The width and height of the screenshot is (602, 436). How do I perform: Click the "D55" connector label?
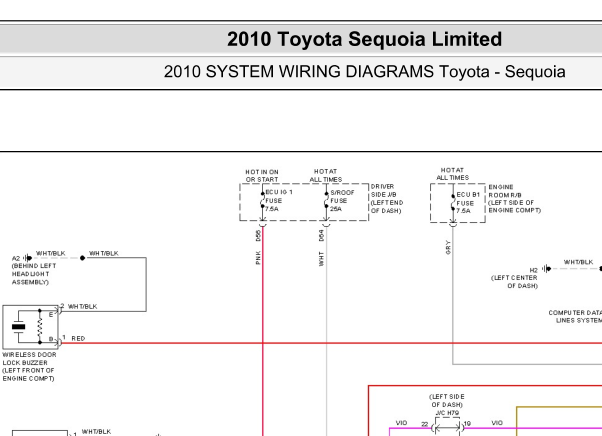point(258,235)
